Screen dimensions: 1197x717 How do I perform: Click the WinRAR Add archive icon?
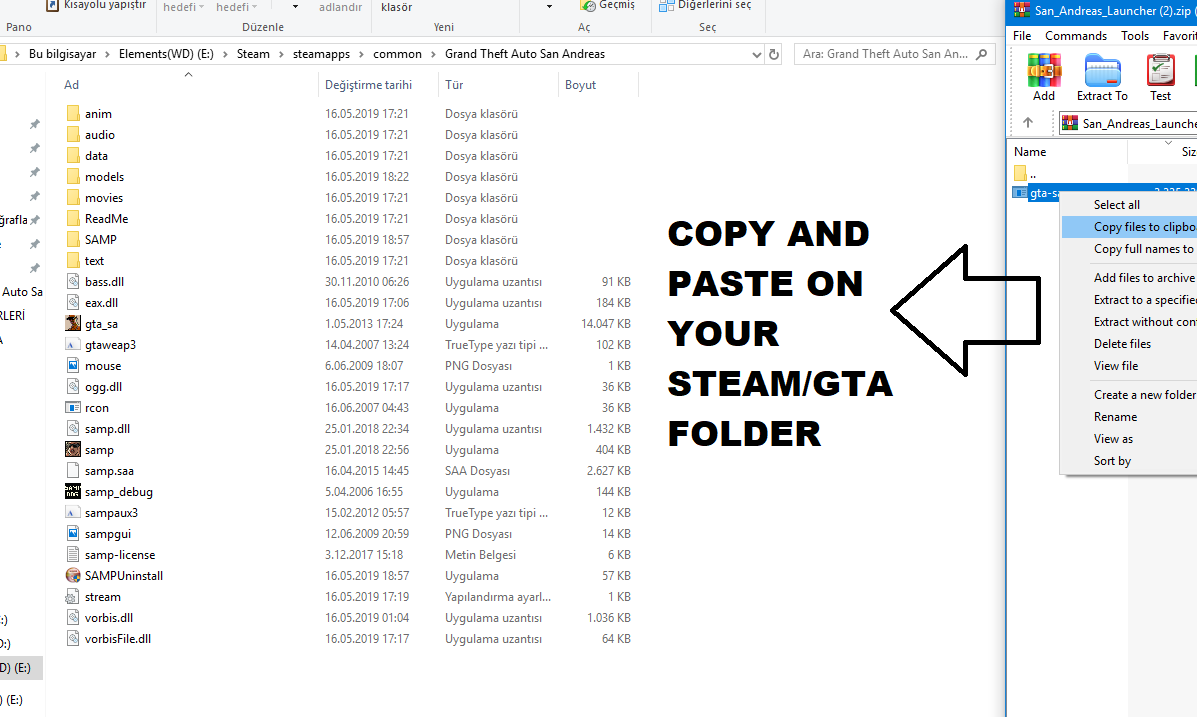point(1044,70)
